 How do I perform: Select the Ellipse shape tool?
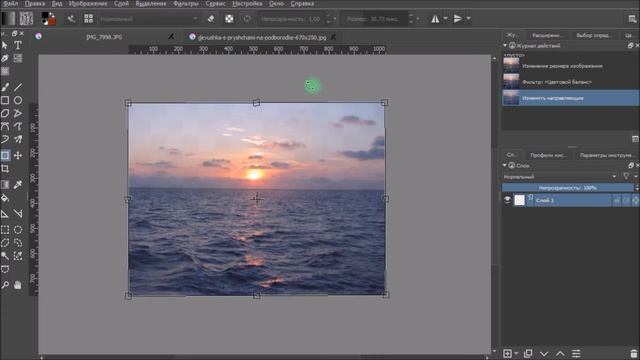pos(18,100)
